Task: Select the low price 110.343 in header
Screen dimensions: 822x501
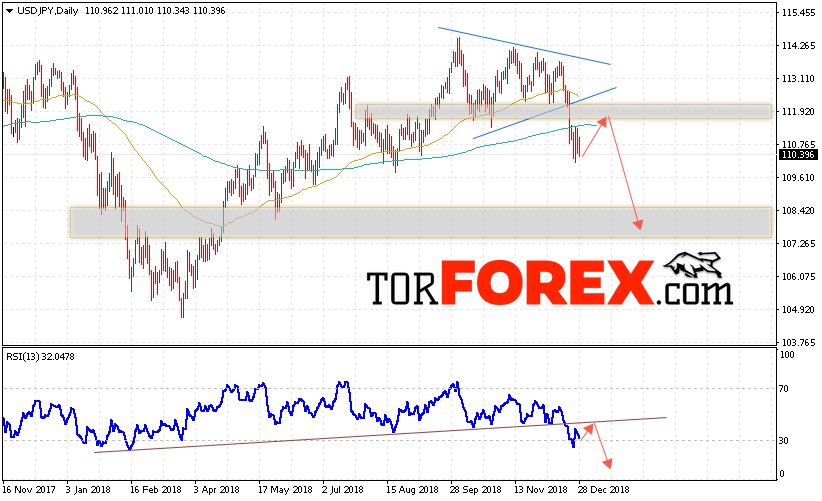Action: click(x=174, y=10)
